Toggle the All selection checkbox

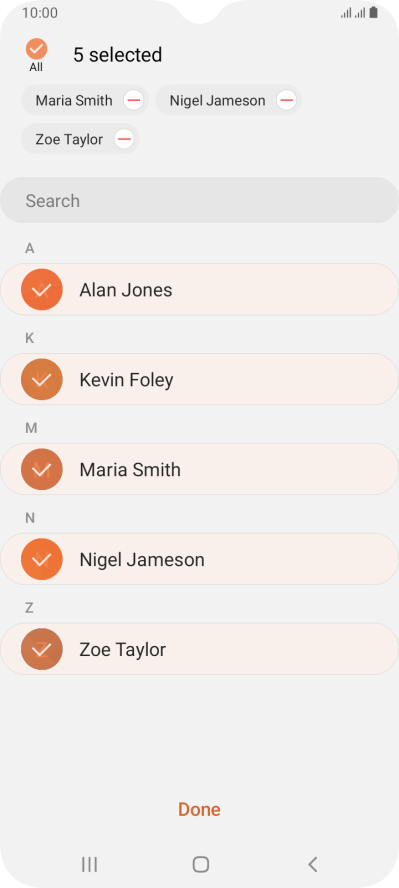point(36,50)
